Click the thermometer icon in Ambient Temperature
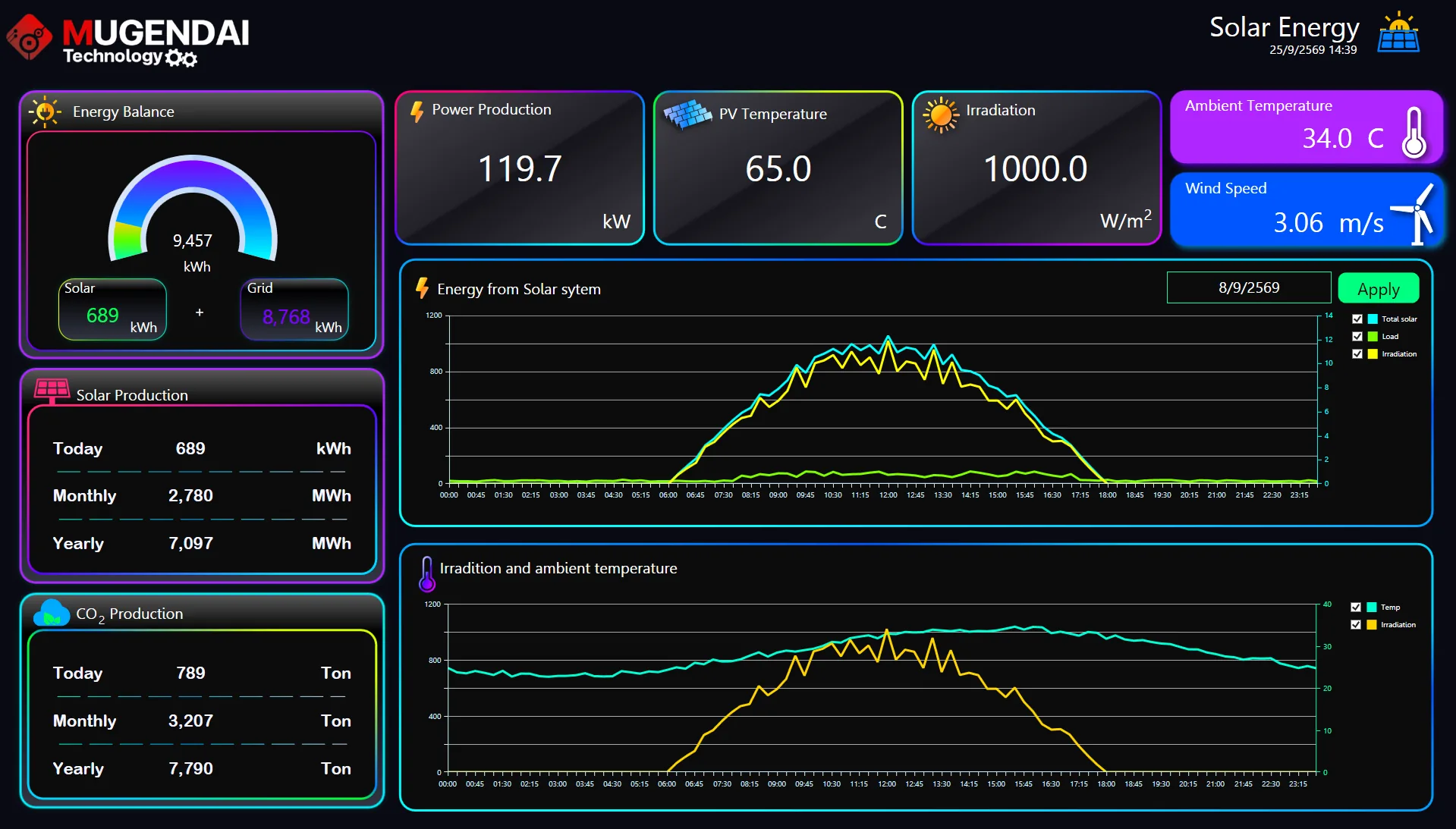 coord(1414,132)
